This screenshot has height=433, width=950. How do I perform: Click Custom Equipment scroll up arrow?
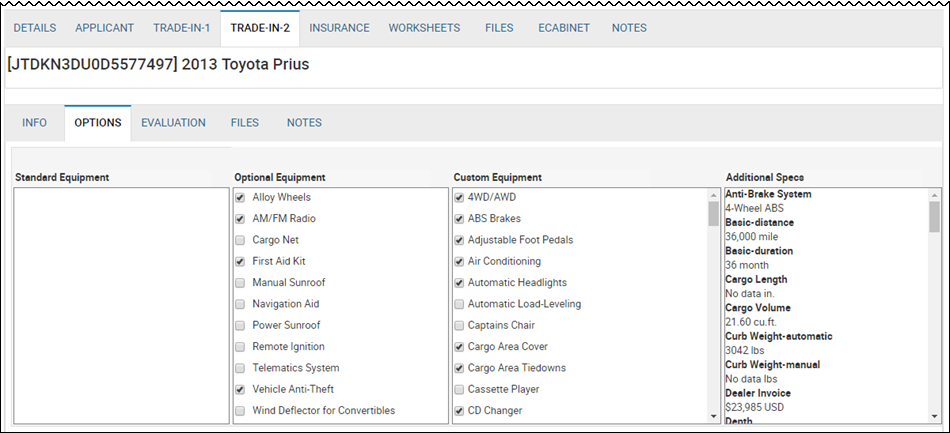[x=713, y=195]
